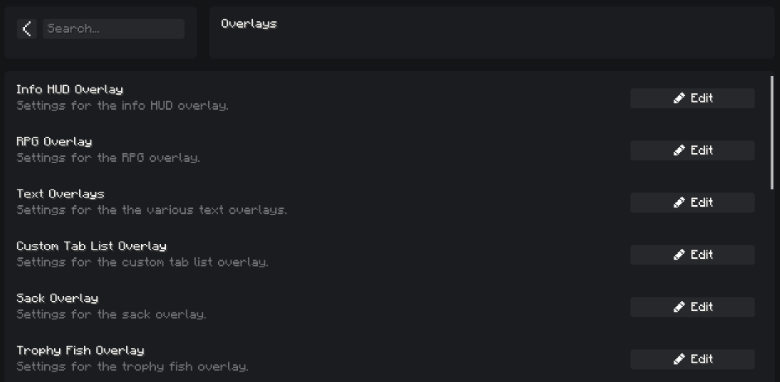Screen dimensions: 780x382
Task: Edit the RPG Overlay settings
Action: coord(692,150)
